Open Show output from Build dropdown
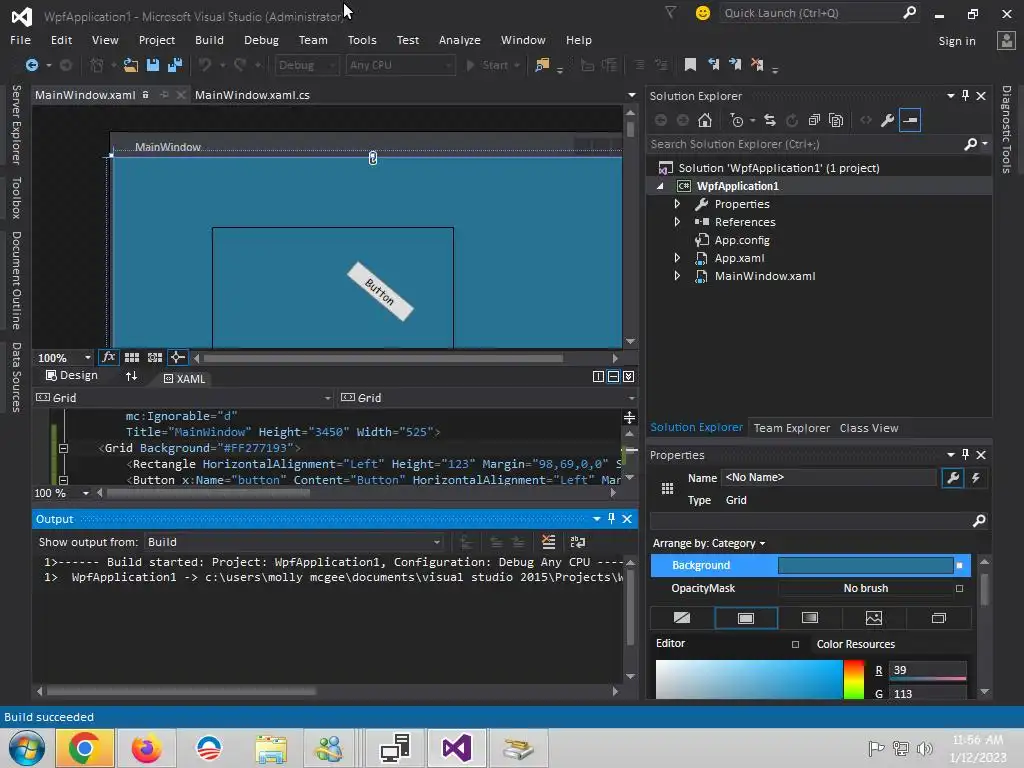 437,542
